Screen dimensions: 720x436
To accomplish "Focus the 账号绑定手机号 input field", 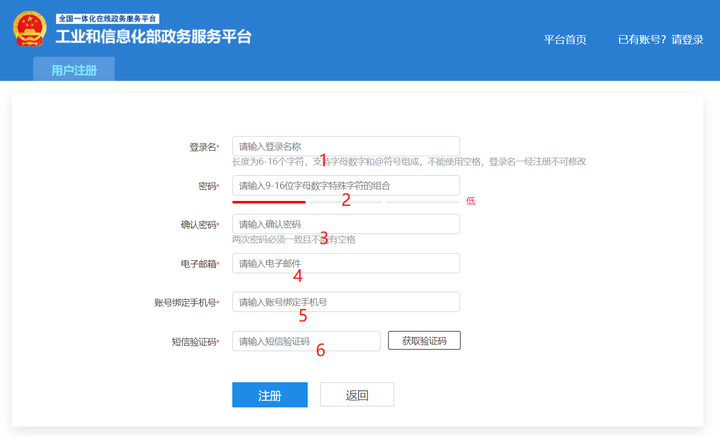I will [x=346, y=302].
